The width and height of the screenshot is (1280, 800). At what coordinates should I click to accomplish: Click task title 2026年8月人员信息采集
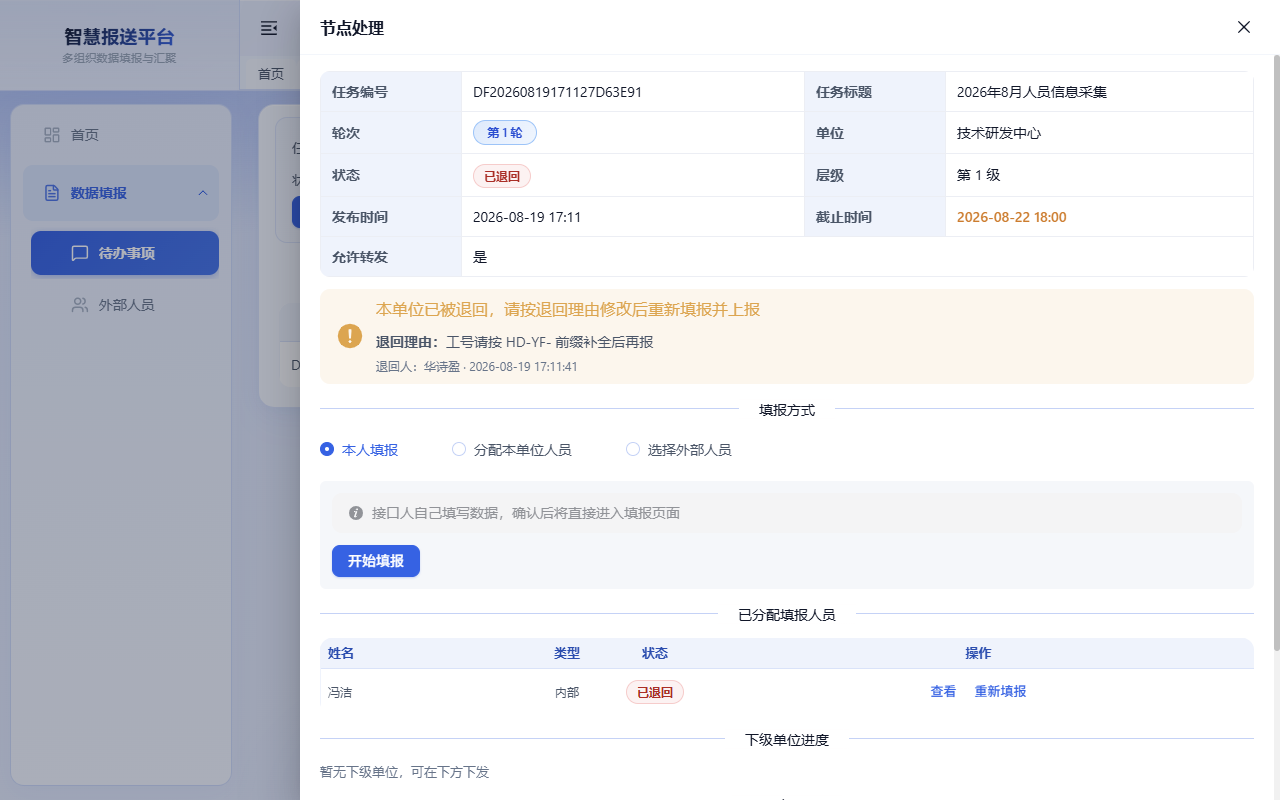[x=1032, y=92]
